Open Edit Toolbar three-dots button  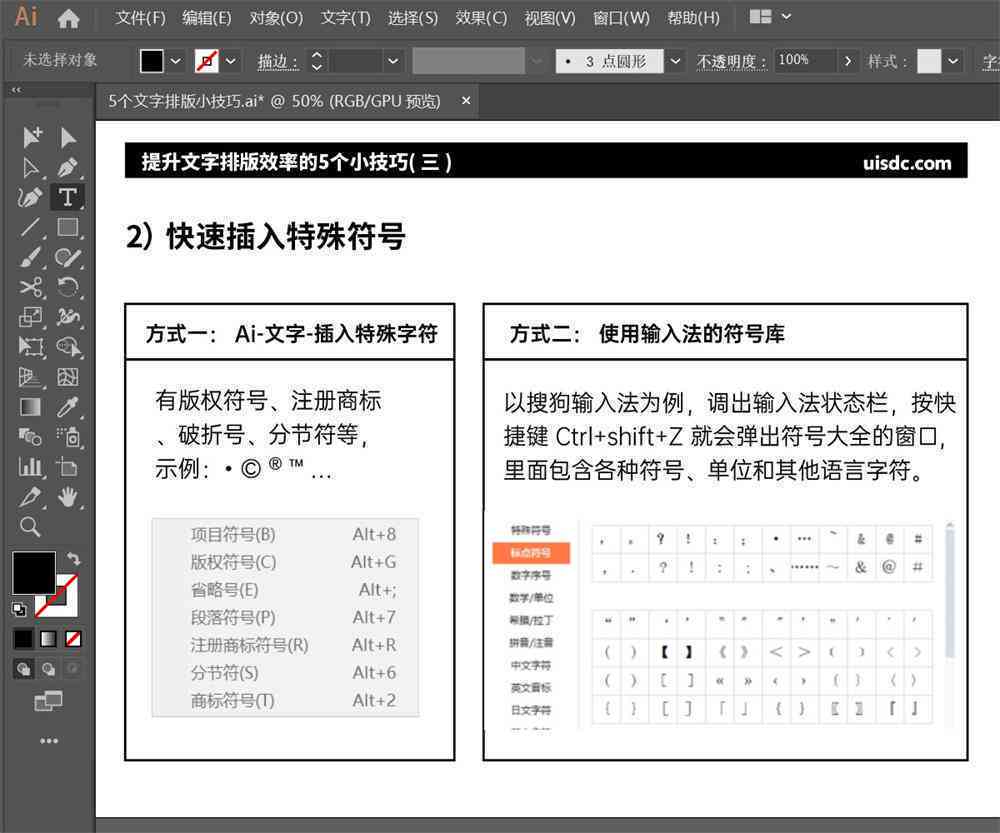(x=49, y=741)
